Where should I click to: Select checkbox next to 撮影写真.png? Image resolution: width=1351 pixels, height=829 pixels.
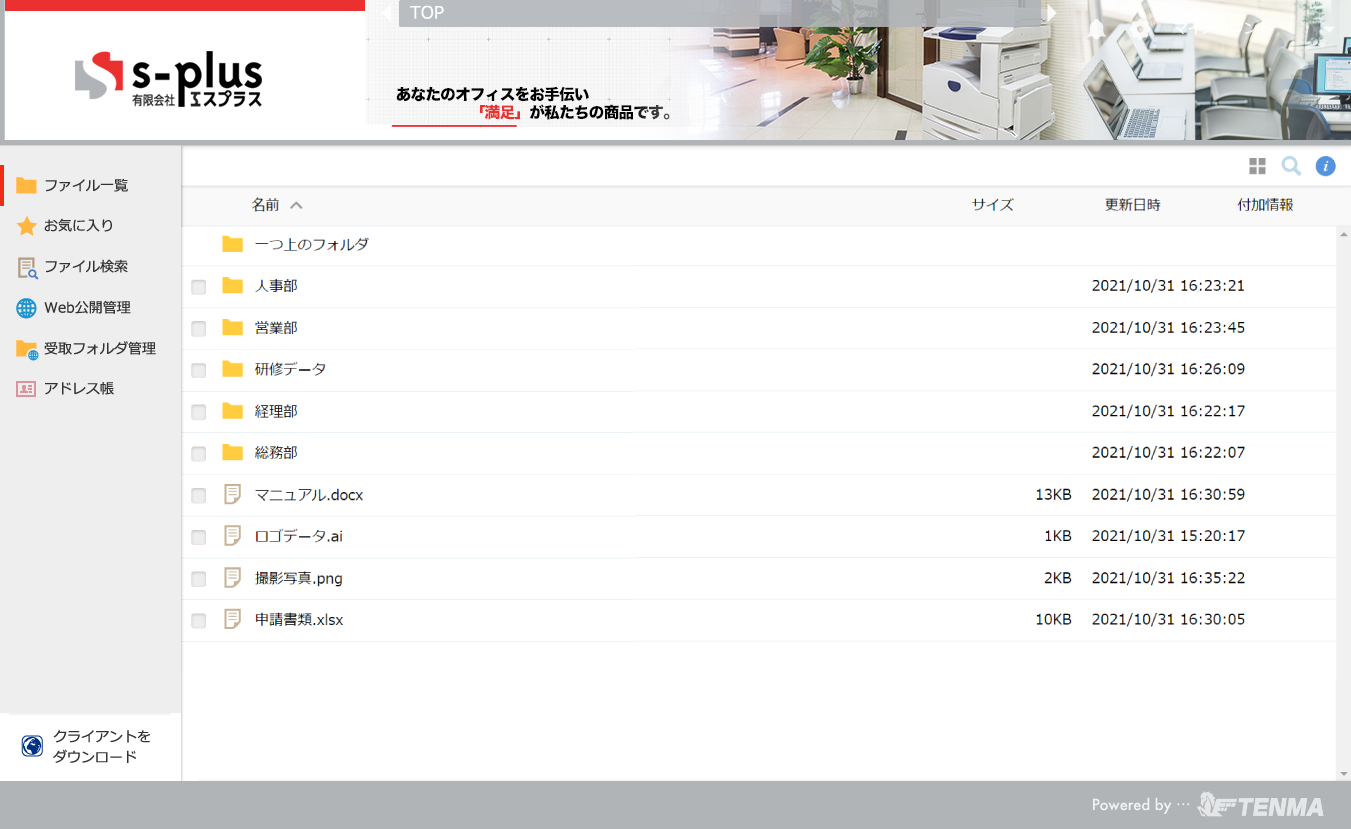click(x=199, y=579)
